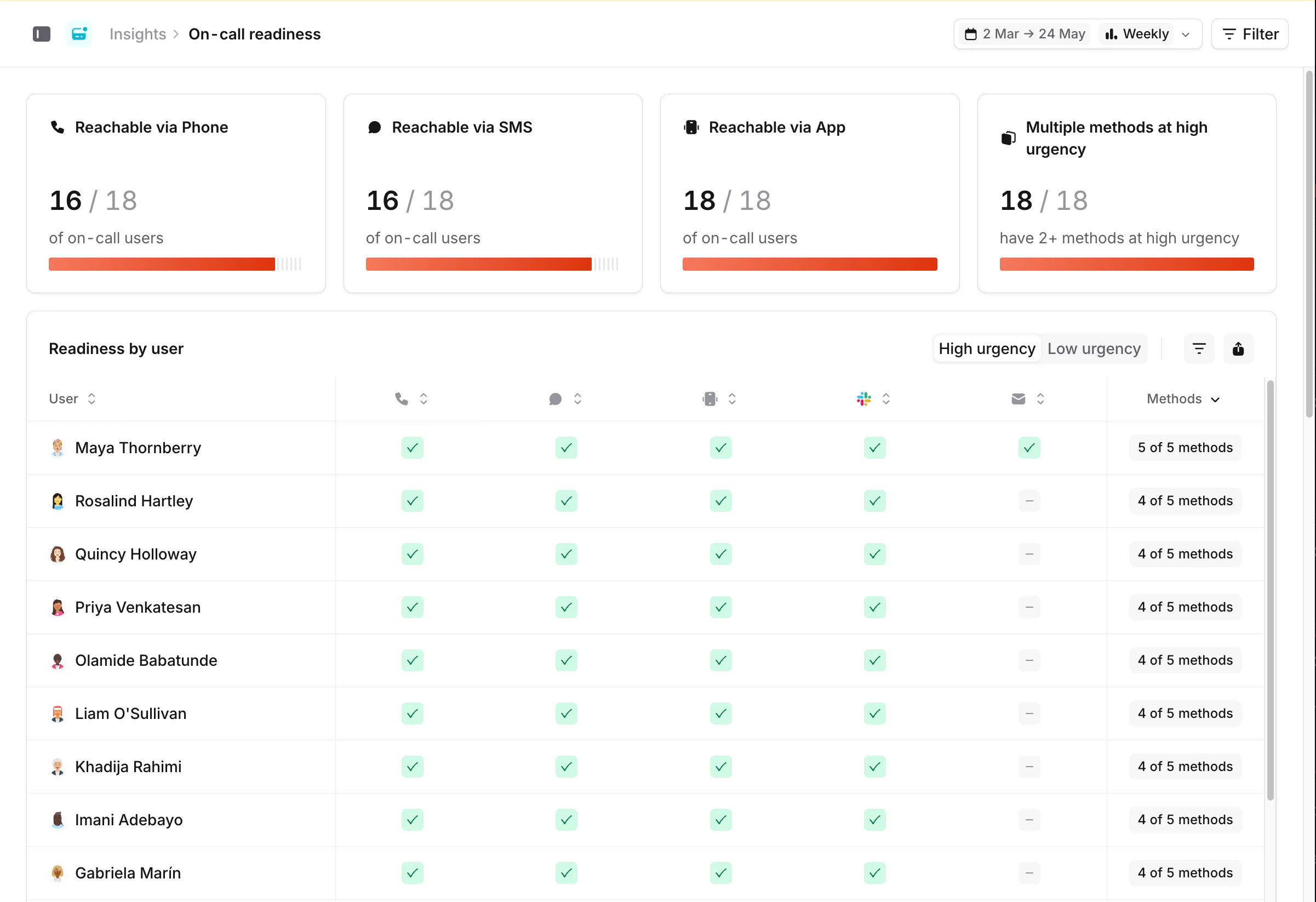Sort by the mobile app column header
Image resolution: width=1316 pixels, height=902 pixels.
click(719, 398)
